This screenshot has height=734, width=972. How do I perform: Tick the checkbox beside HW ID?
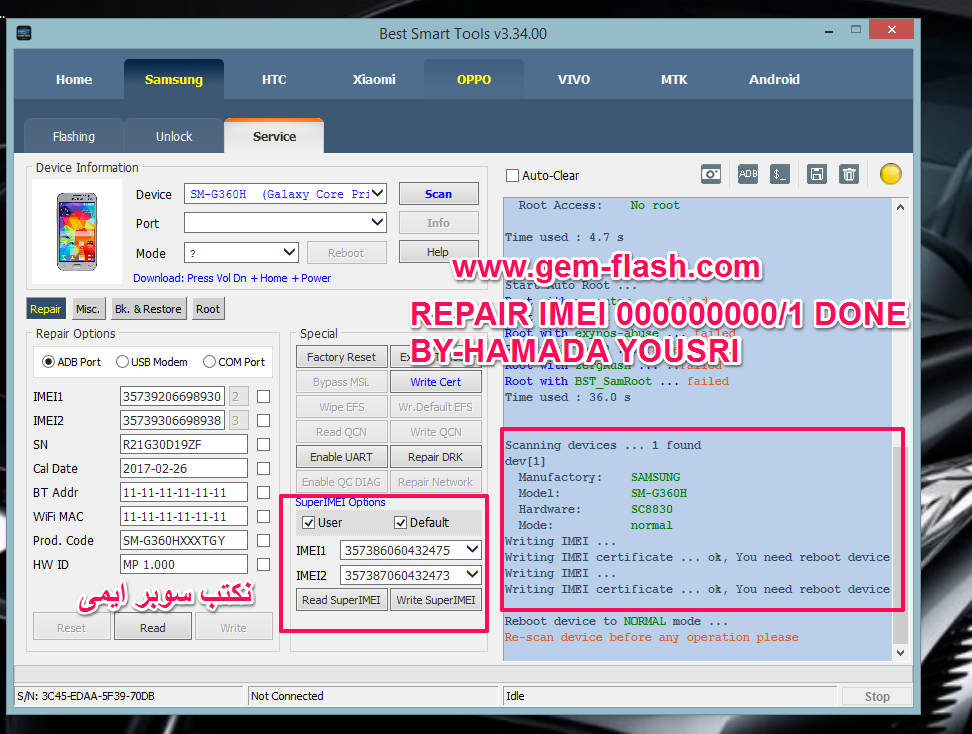pyautogui.click(x=263, y=564)
